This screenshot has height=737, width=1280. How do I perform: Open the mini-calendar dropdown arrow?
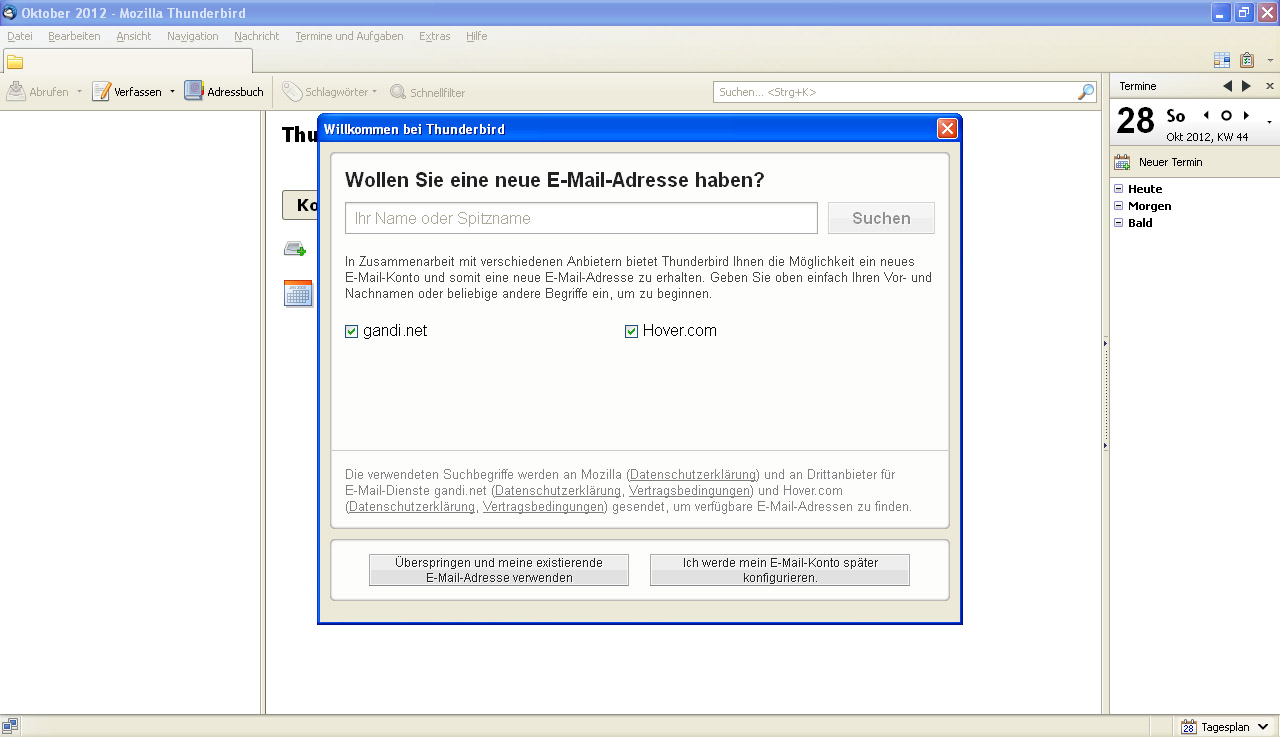1270,122
